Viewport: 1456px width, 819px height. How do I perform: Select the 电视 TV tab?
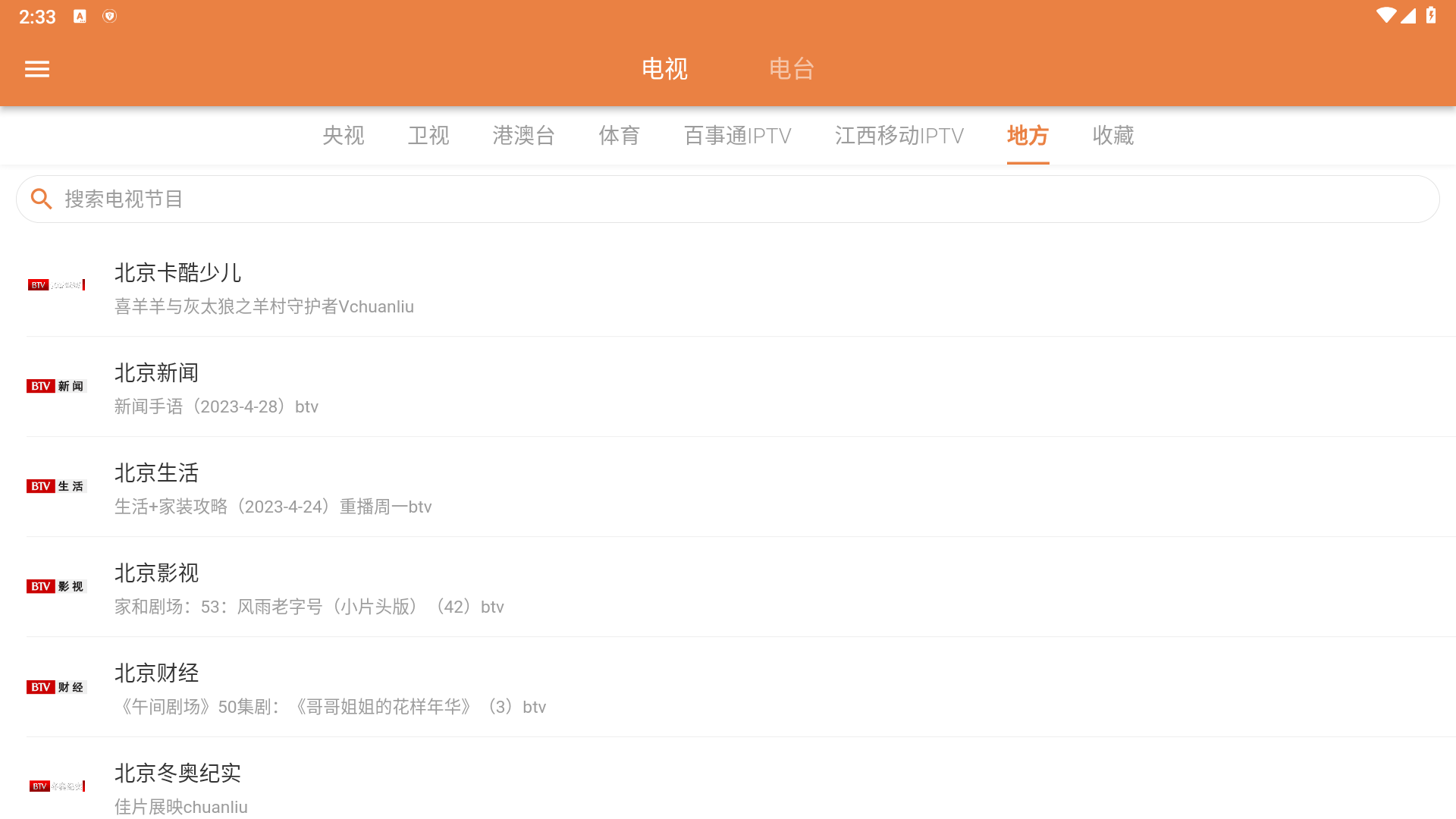(x=664, y=69)
